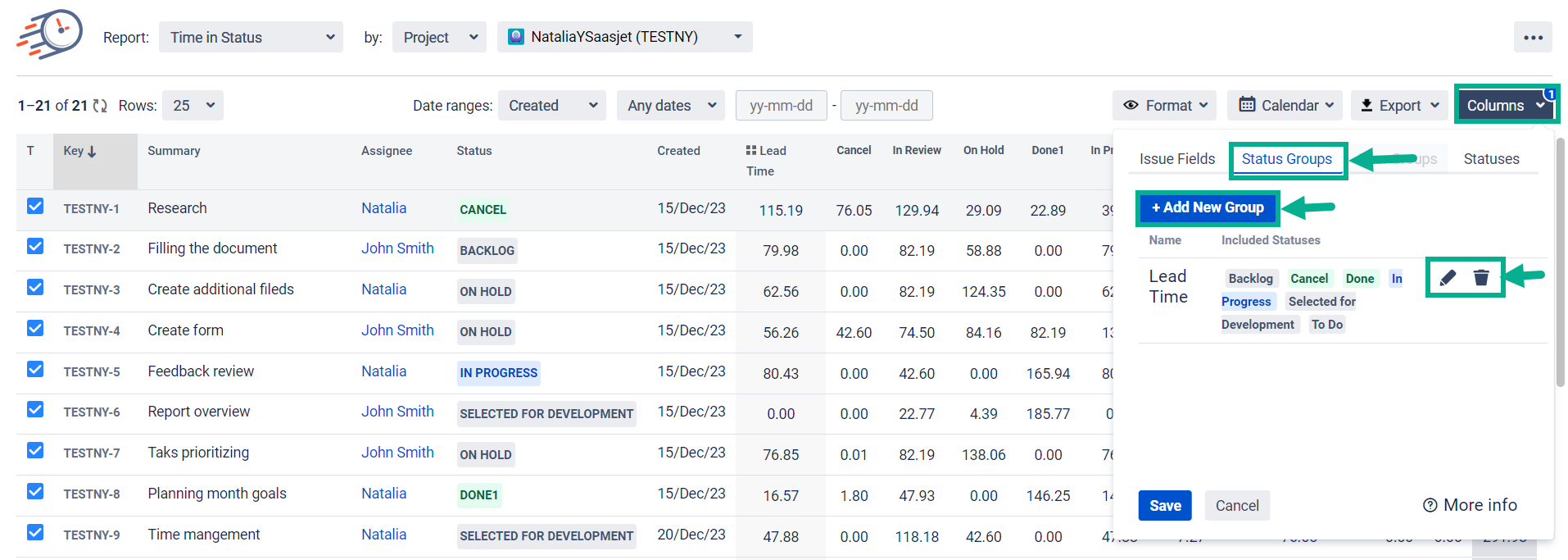Open the NataliaYSaasjet project selector
Image resolution: width=1568 pixels, height=560 pixels.
(625, 37)
